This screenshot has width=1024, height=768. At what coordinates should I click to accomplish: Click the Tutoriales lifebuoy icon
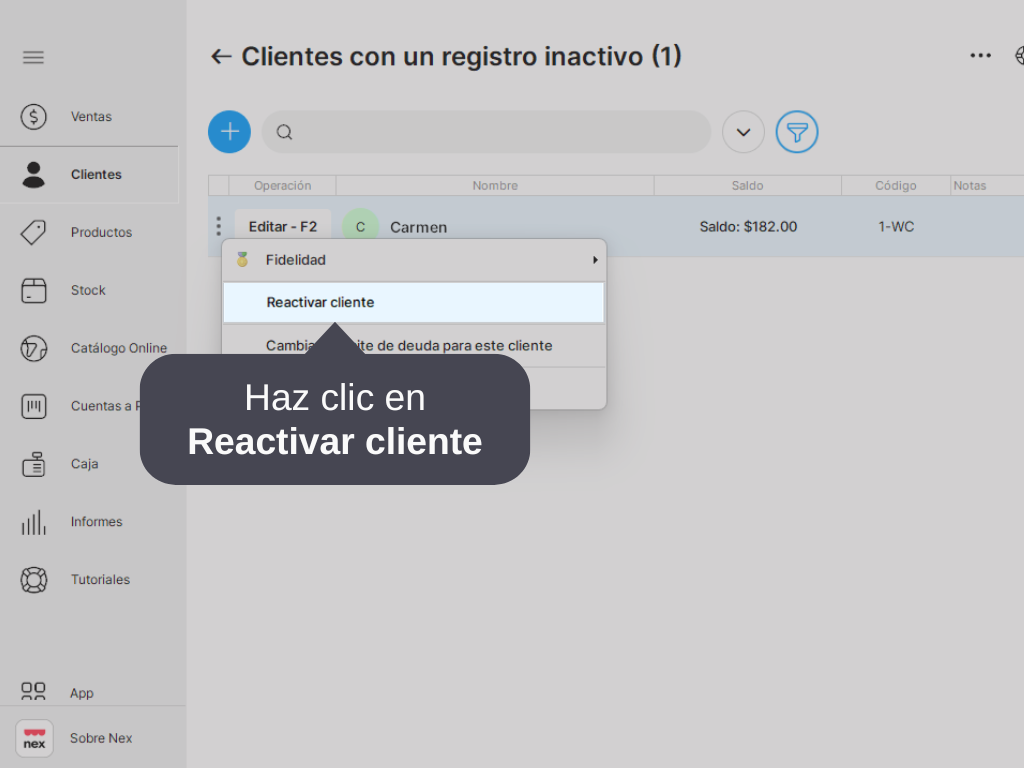pyautogui.click(x=33, y=580)
